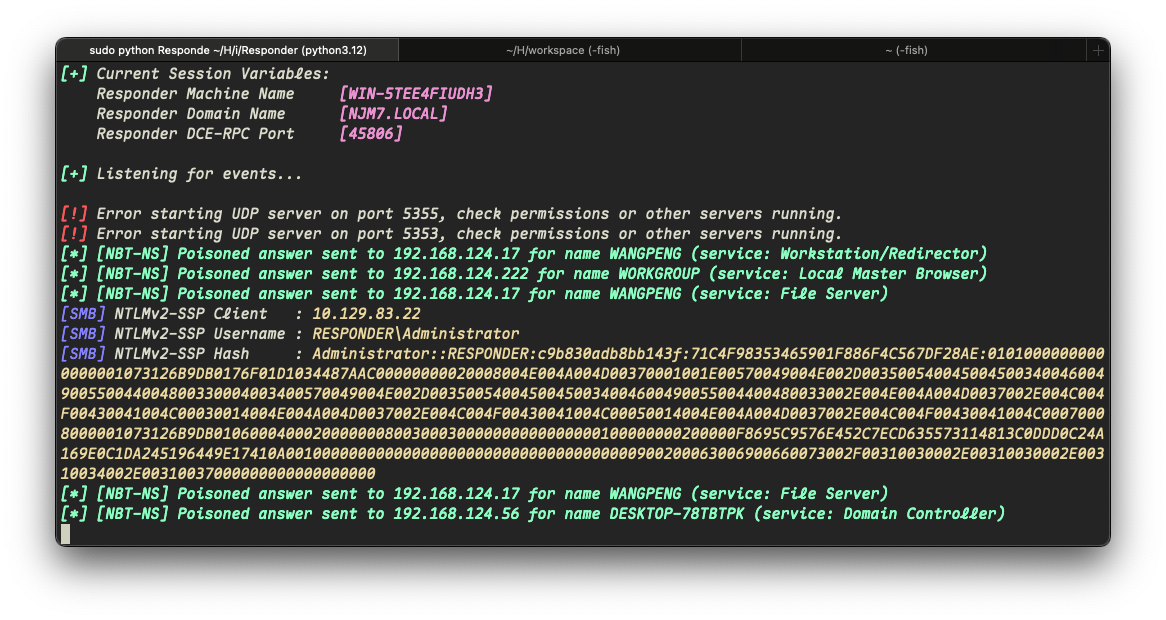Click the Workstation/Redirector poisoned answer line
This screenshot has width=1166, height=620.
524,254
